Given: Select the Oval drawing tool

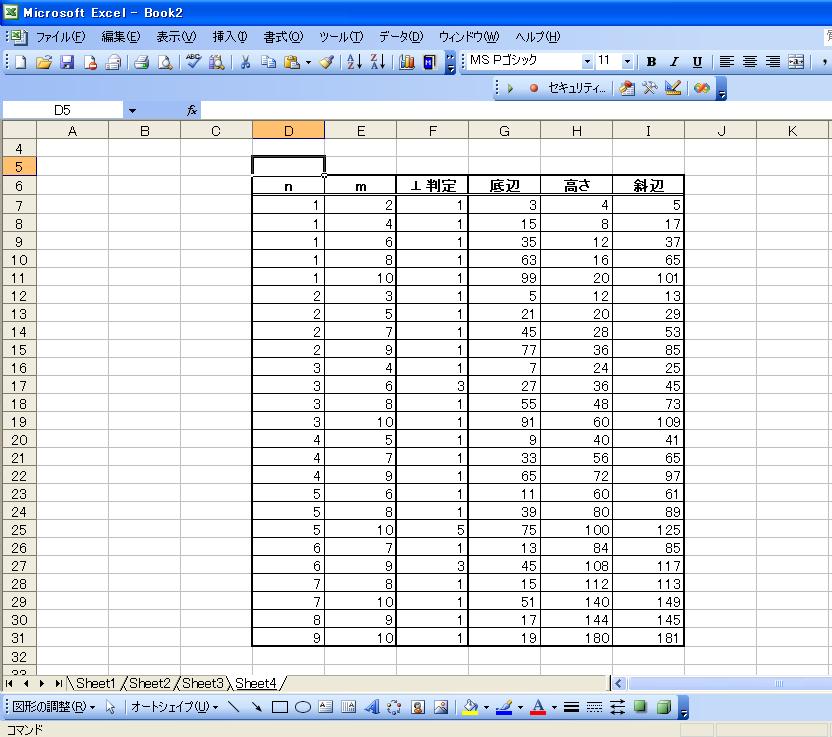Looking at the screenshot, I should coord(302,707).
